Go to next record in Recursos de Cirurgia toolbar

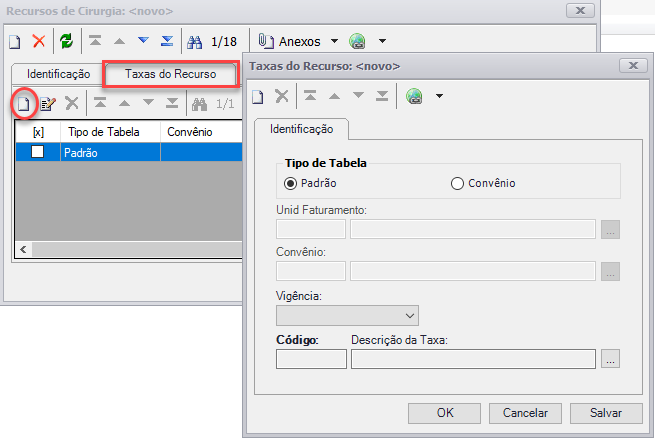pyautogui.click(x=143, y=41)
